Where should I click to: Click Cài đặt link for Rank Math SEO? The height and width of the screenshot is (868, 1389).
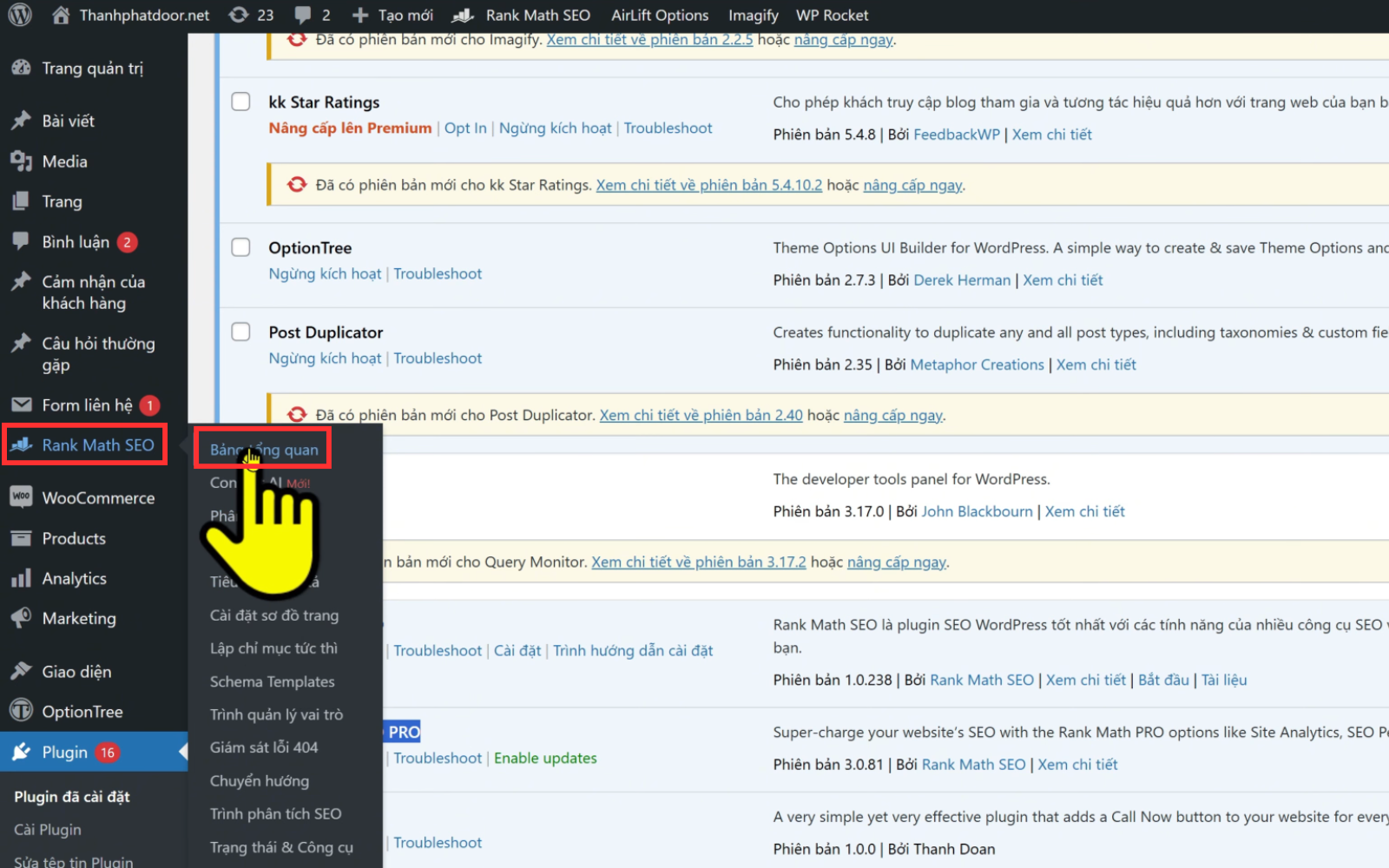(517, 650)
